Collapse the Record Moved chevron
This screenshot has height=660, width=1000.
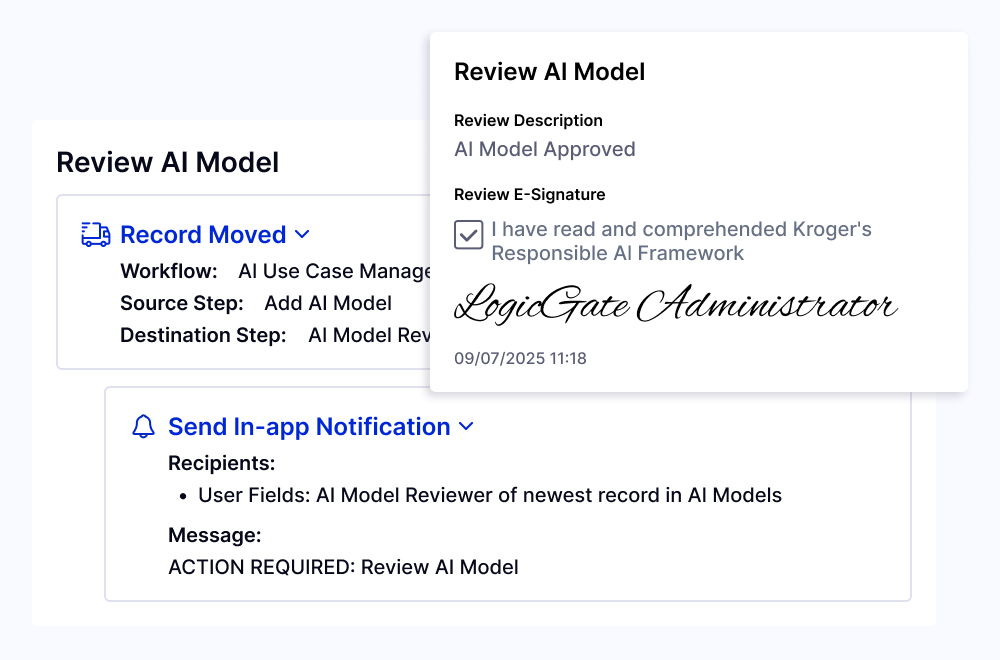pos(302,235)
